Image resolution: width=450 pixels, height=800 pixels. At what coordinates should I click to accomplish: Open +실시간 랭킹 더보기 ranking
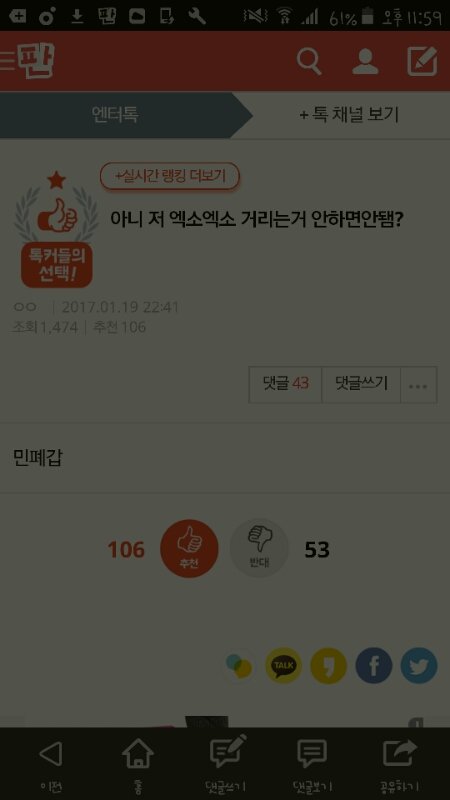[x=170, y=177]
